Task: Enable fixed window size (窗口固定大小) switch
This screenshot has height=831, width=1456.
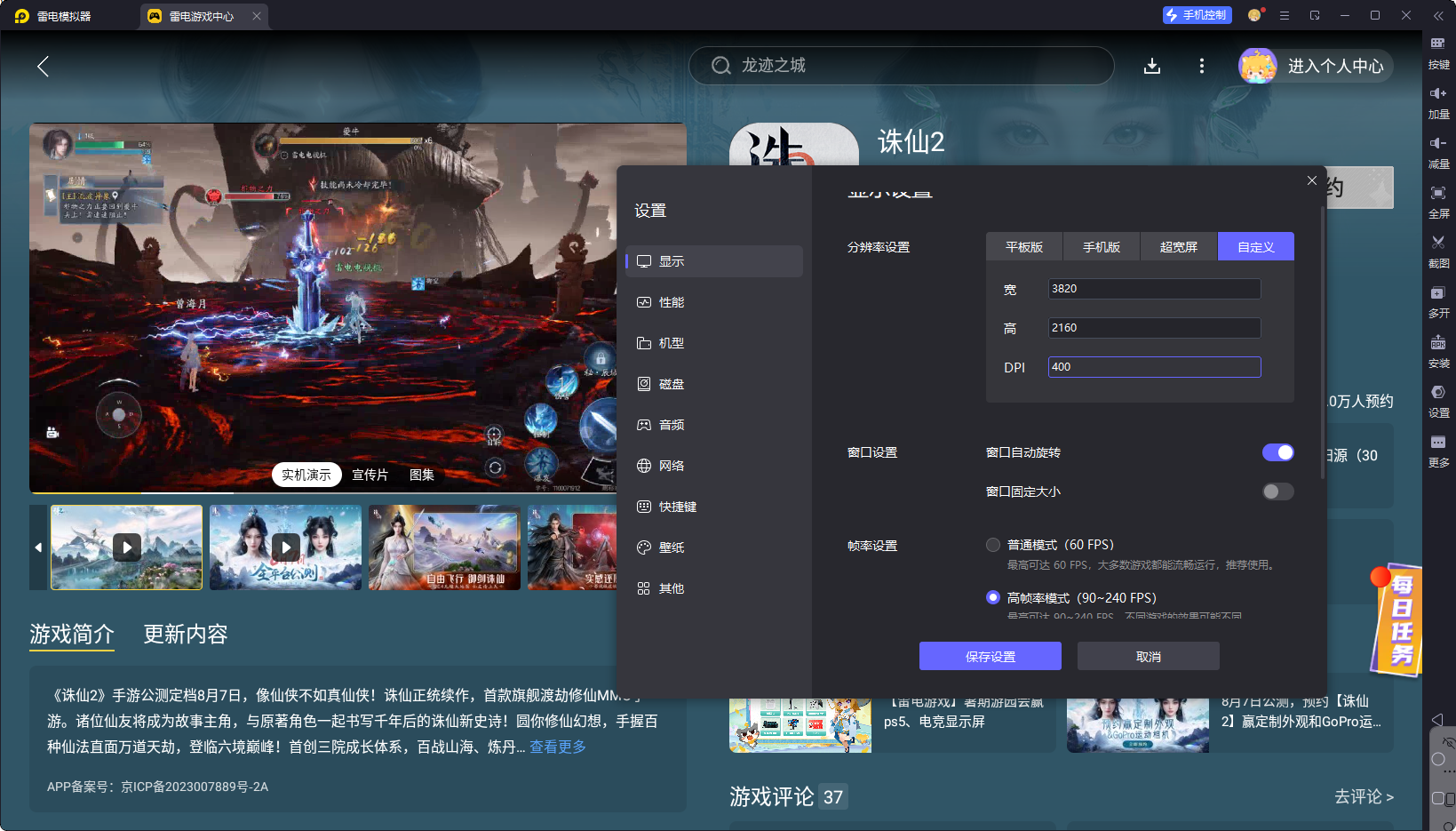Action: [x=1277, y=491]
